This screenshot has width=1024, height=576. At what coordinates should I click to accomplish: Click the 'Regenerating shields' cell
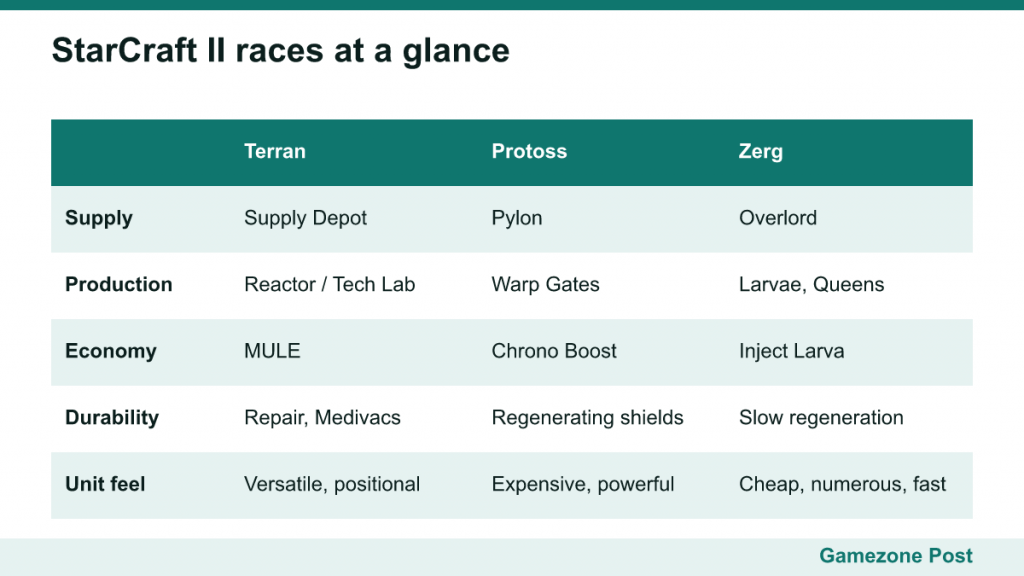point(587,418)
